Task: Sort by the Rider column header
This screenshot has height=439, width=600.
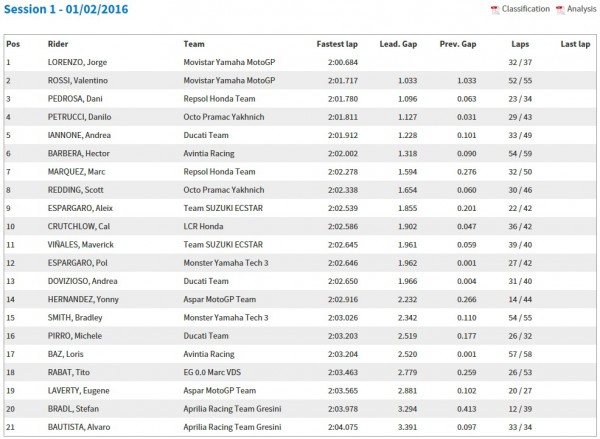Action: click(58, 44)
